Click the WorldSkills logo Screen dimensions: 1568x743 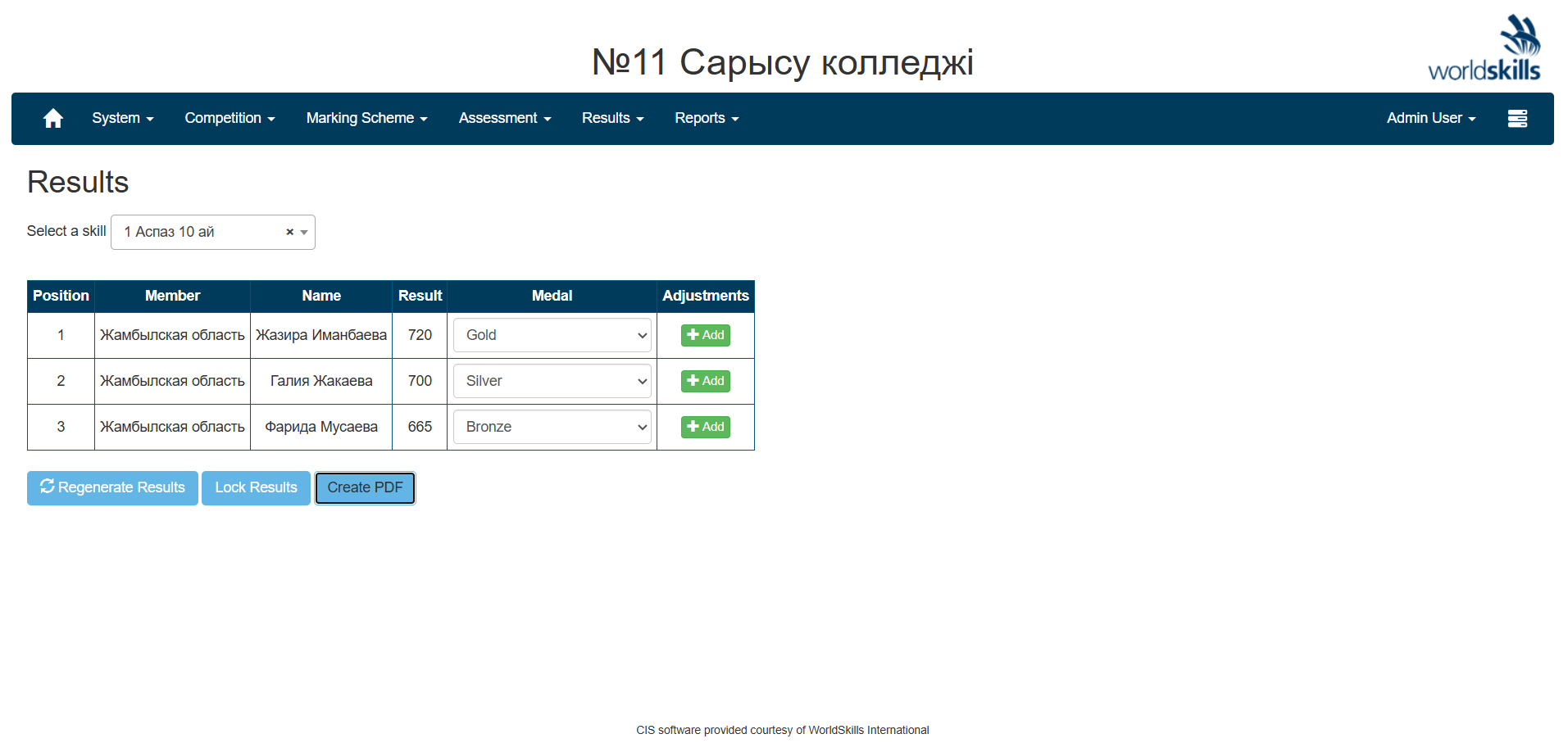click(1484, 48)
